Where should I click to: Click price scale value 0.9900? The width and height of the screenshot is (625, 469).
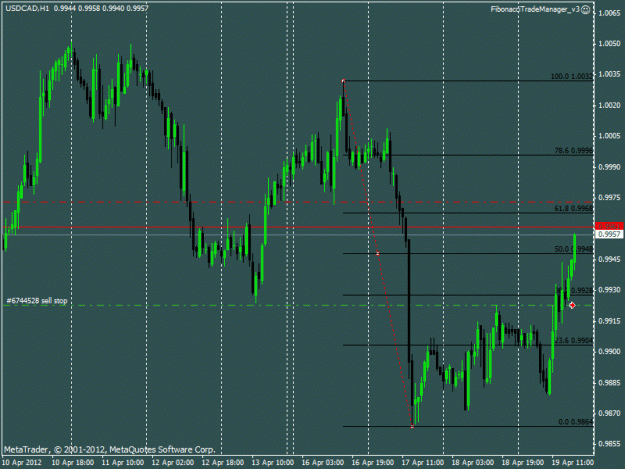point(609,352)
